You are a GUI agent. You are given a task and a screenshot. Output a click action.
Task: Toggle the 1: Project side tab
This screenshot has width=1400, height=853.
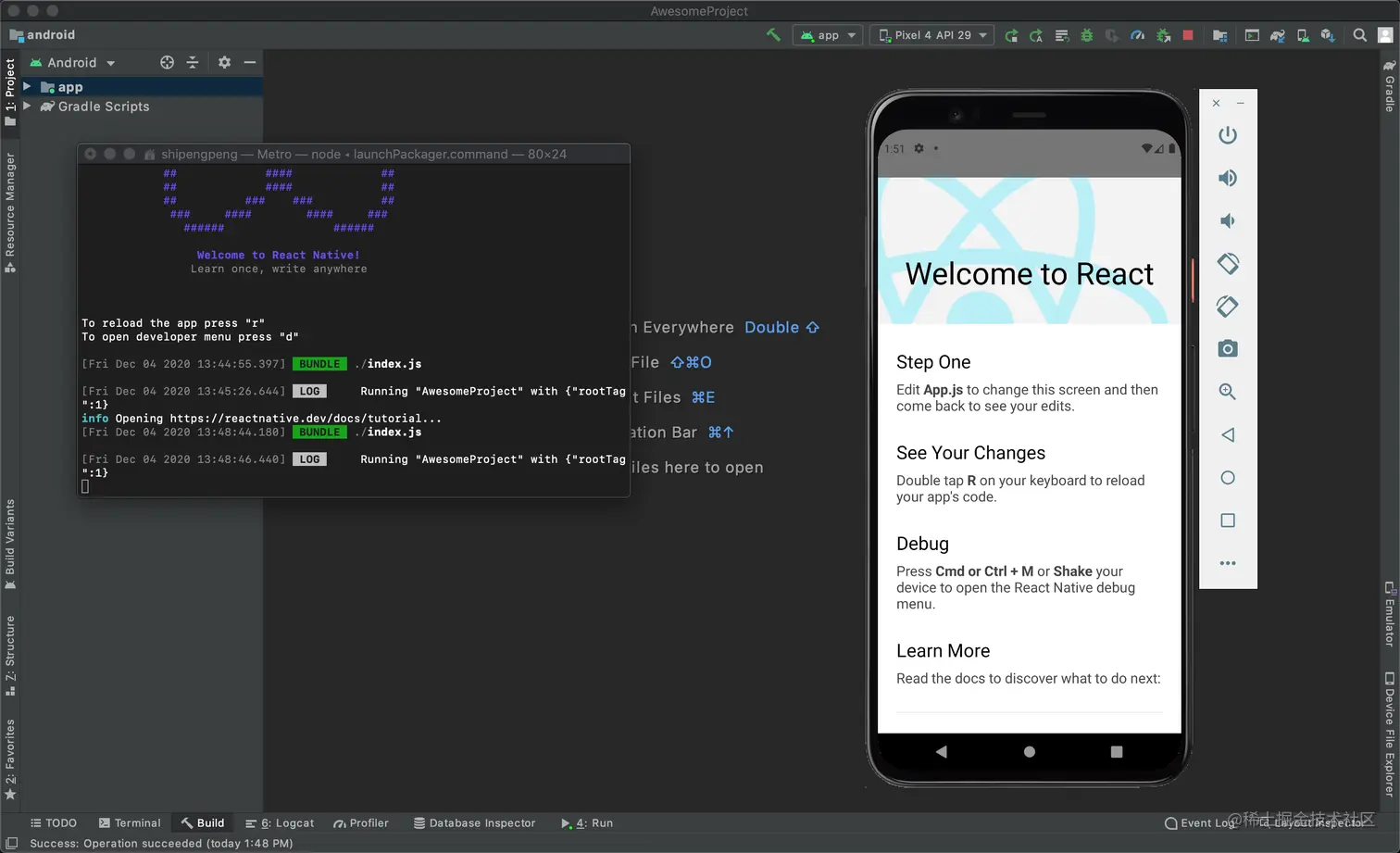10,92
